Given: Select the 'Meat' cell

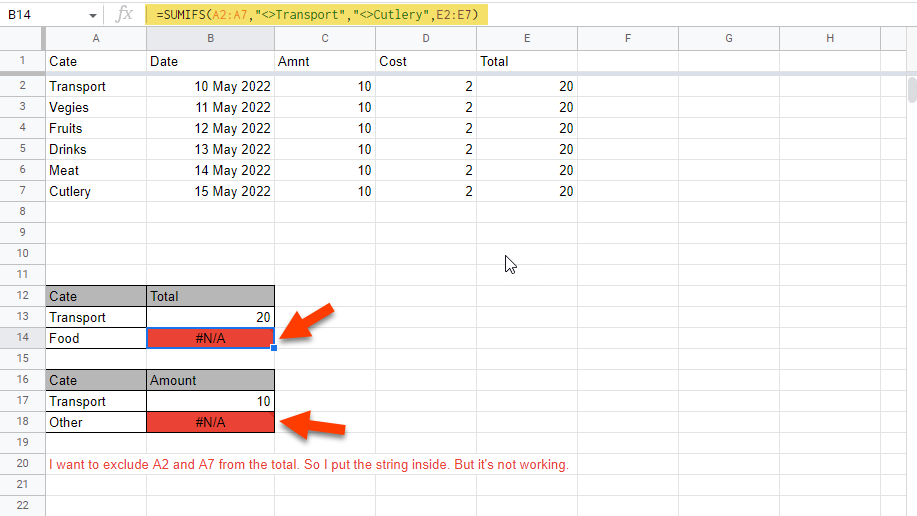Looking at the screenshot, I should pos(96,170).
